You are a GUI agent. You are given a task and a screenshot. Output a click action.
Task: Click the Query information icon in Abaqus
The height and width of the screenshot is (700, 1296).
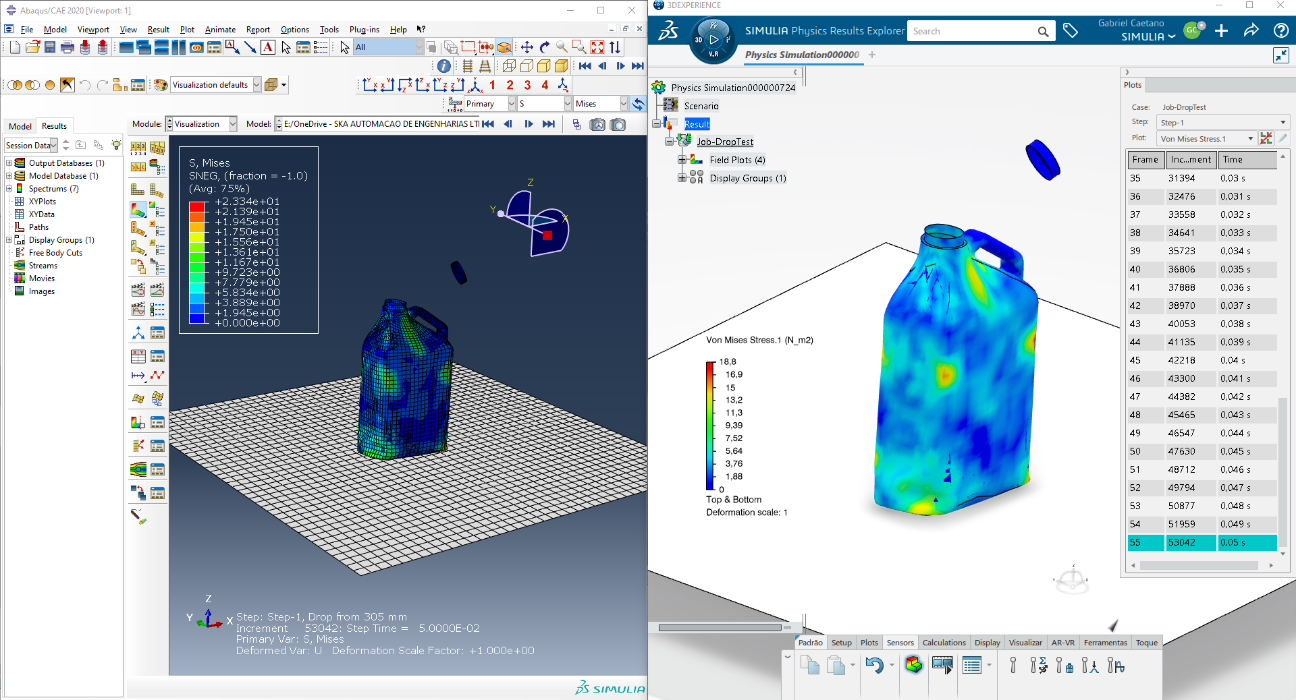click(x=443, y=66)
